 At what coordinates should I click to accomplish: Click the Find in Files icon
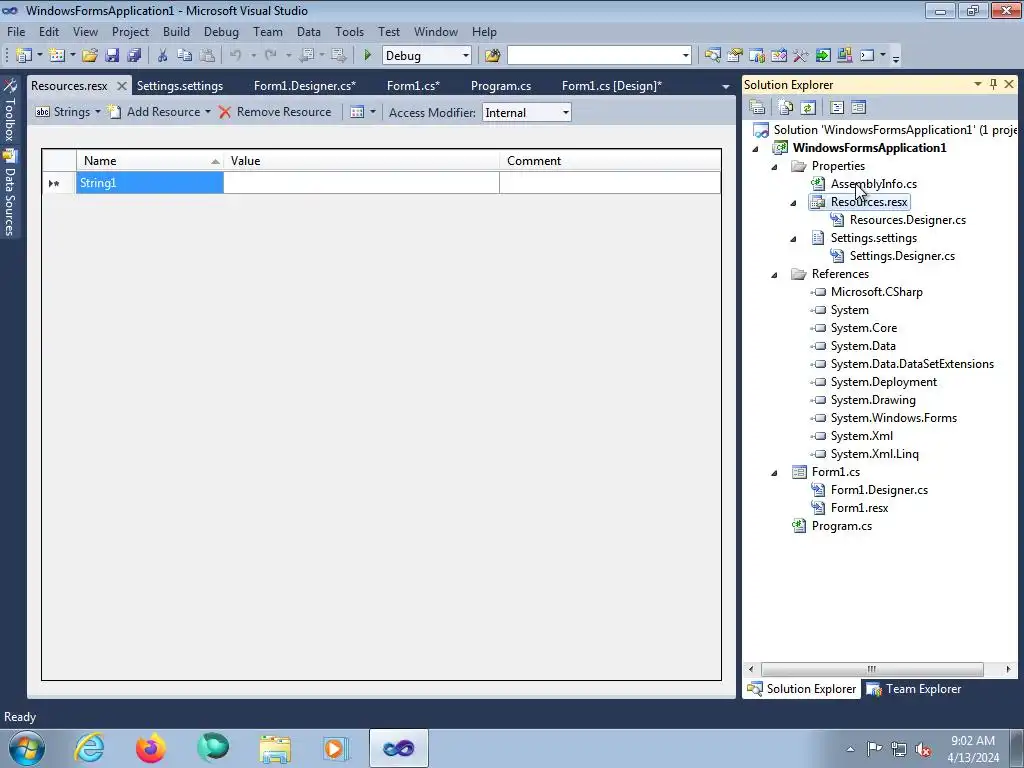[x=492, y=56]
